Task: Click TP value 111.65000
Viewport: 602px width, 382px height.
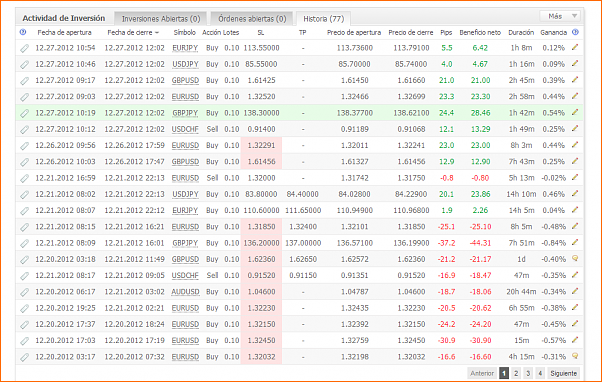Action: 303,210
